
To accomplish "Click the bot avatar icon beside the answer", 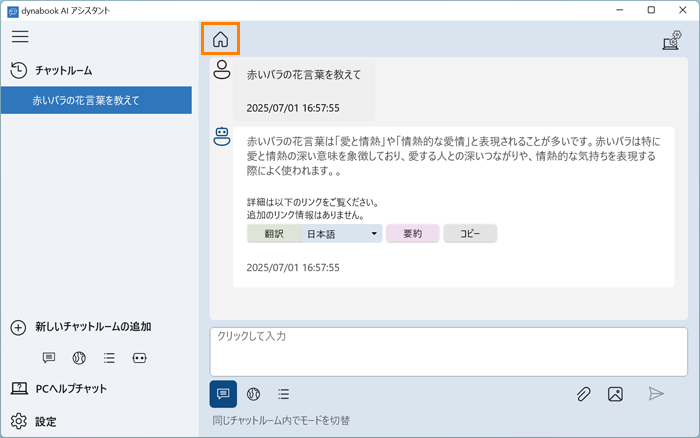I will tap(222, 137).
